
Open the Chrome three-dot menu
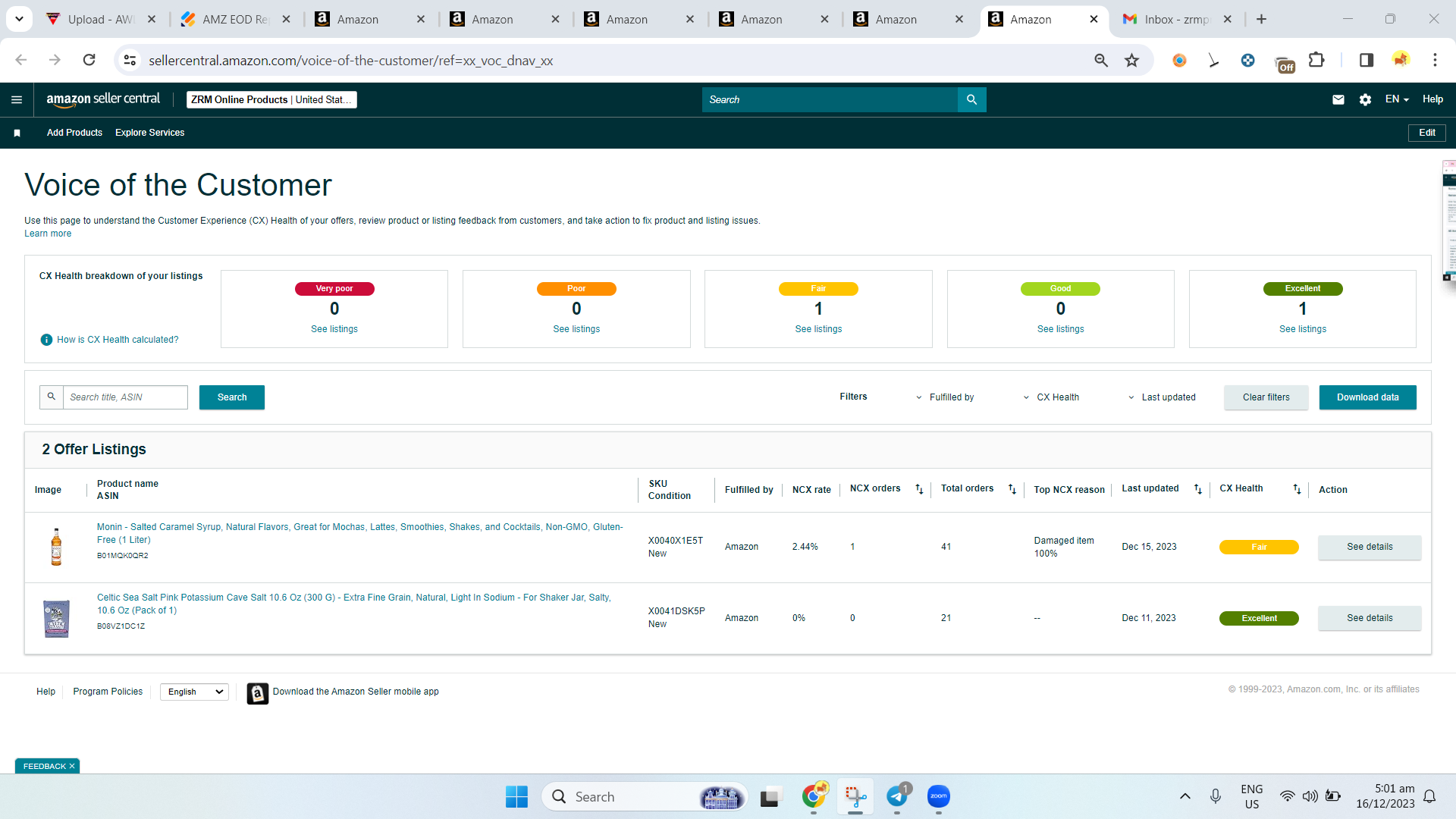coord(1435,60)
